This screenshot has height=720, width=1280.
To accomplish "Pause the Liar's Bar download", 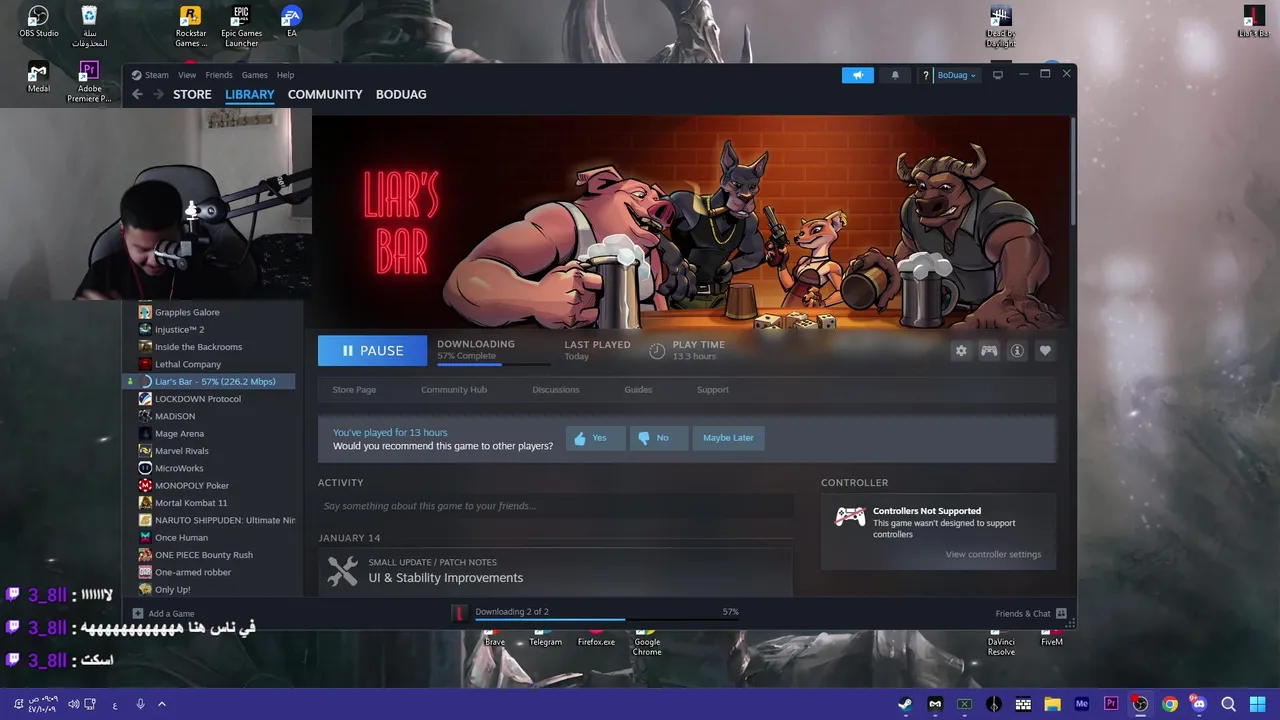I will point(372,351).
